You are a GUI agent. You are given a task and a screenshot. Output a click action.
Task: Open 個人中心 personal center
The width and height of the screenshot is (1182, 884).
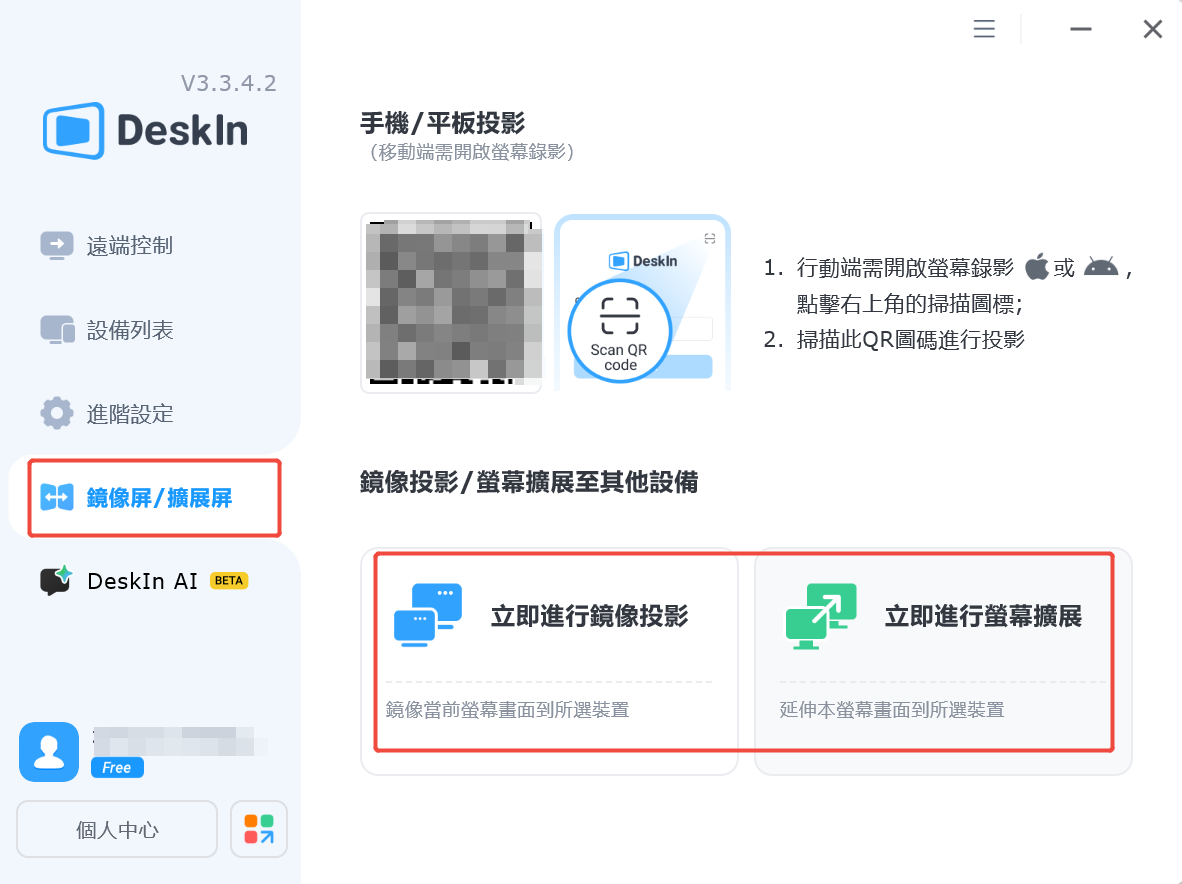pos(117,829)
